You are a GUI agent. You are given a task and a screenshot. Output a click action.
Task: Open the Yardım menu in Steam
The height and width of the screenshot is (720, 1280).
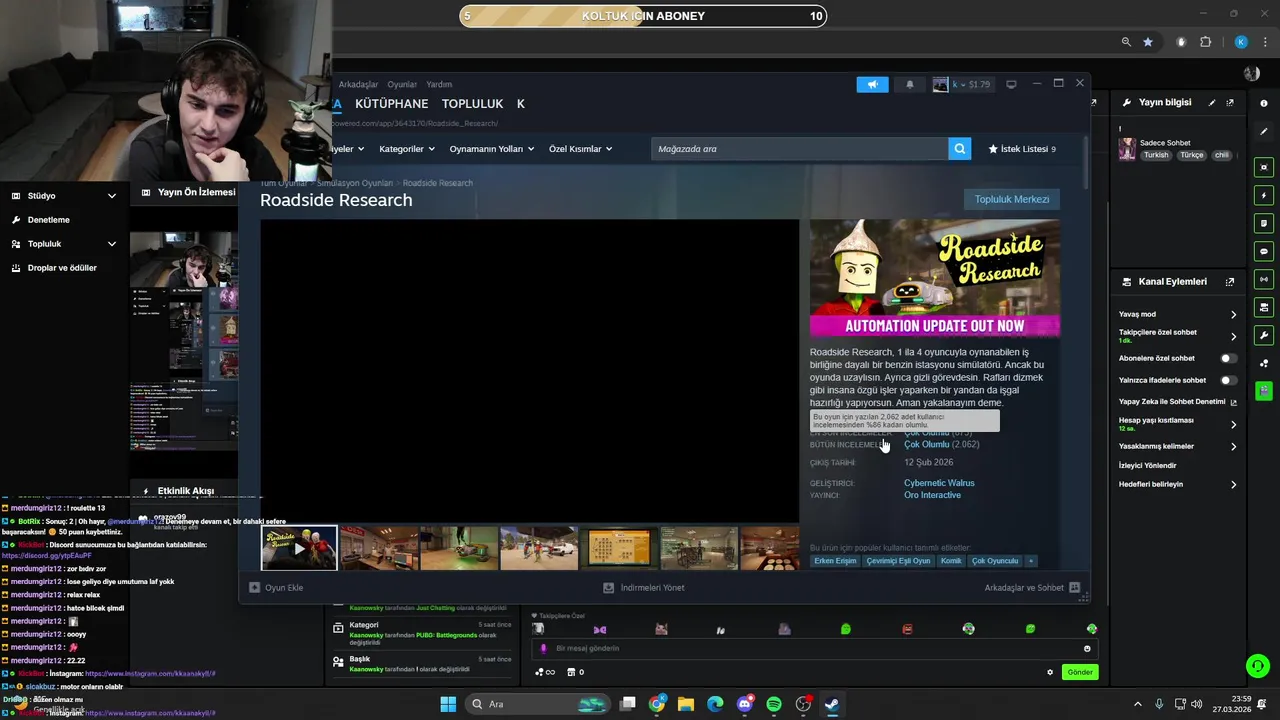click(x=439, y=84)
